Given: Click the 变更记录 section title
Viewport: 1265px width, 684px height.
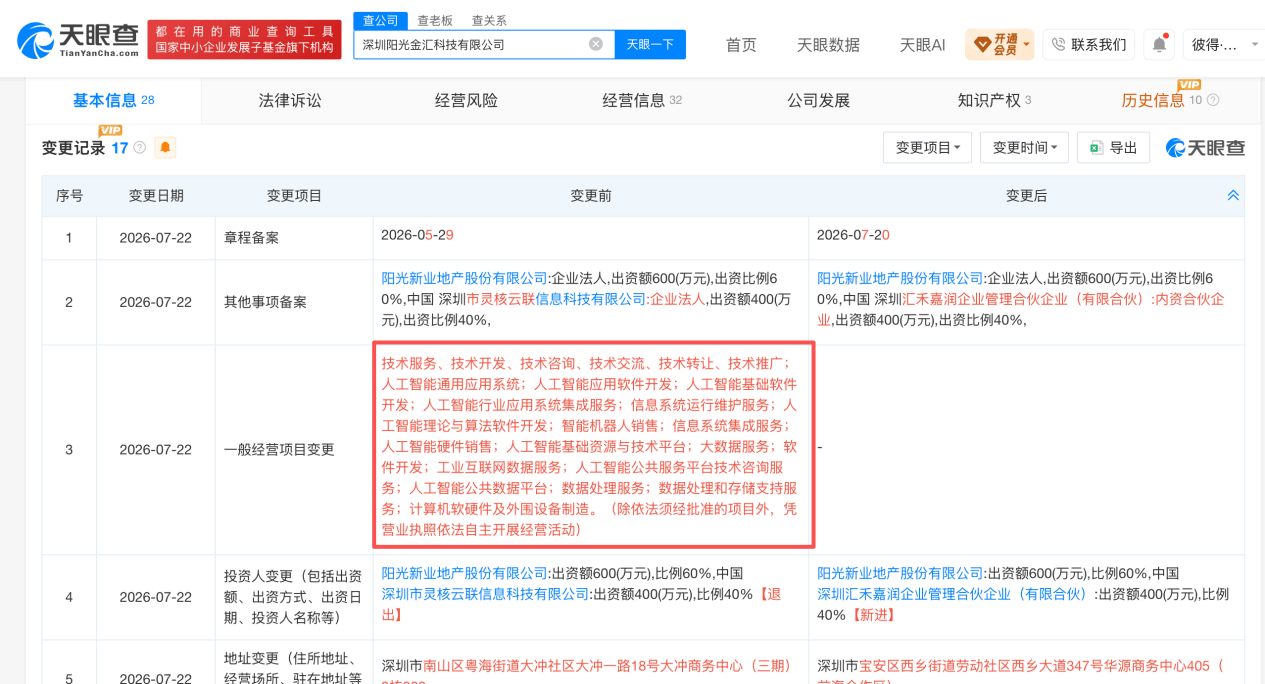Looking at the screenshot, I should point(73,148).
